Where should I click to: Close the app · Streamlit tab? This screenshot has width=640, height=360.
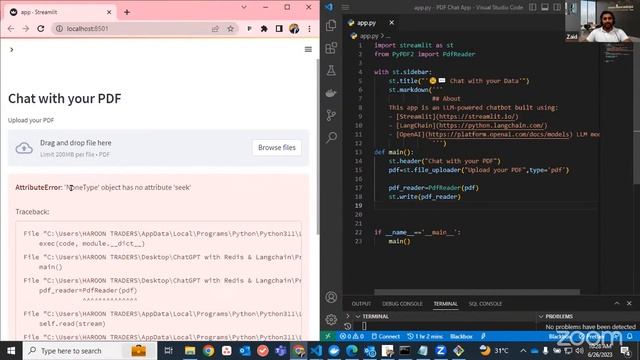(x=109, y=12)
